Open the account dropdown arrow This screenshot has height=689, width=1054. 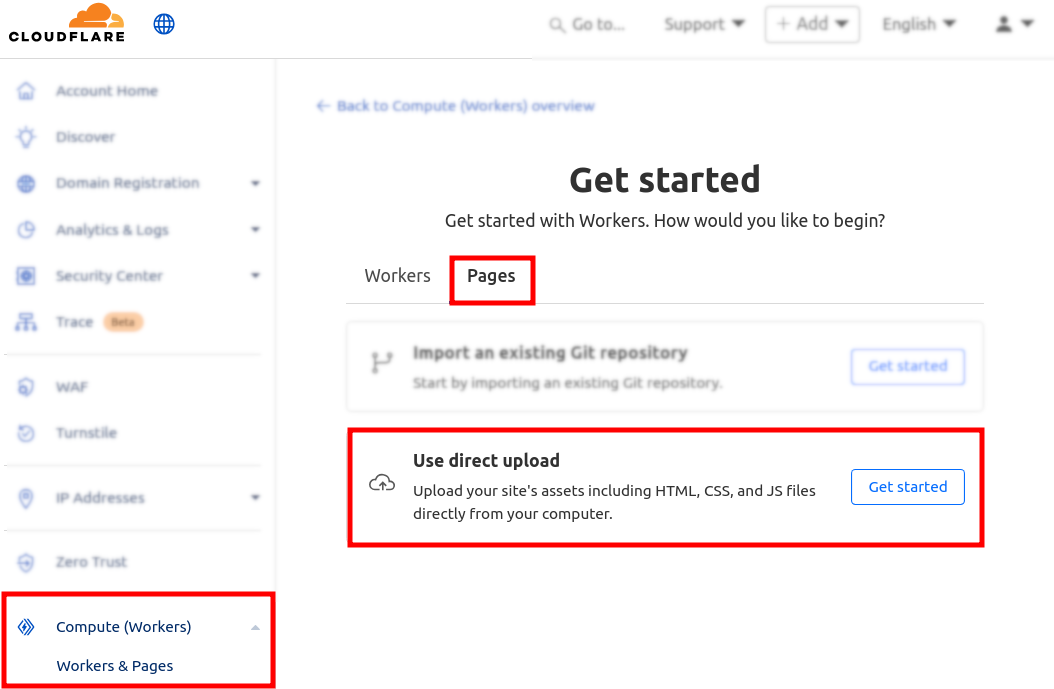(1027, 24)
